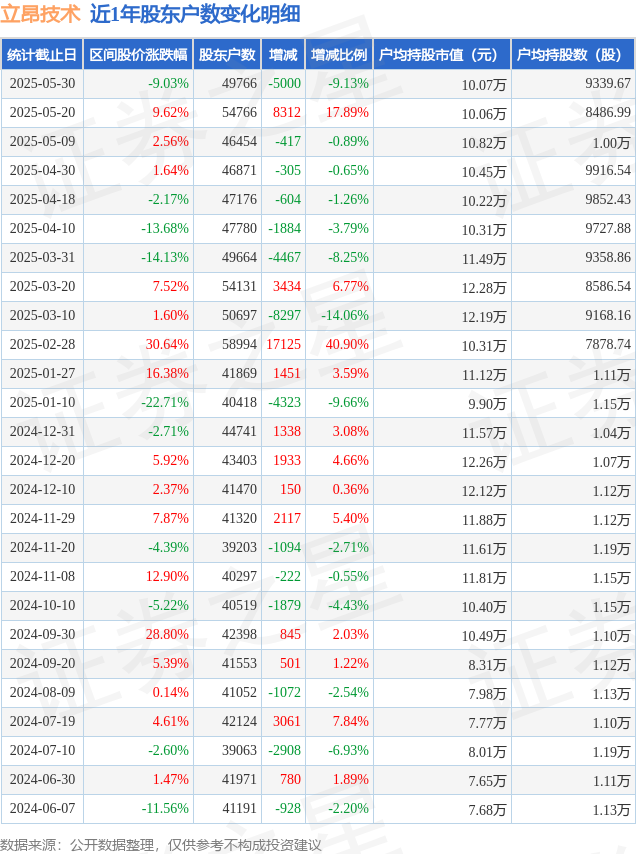Click the -22.71% price change cell

164,402
